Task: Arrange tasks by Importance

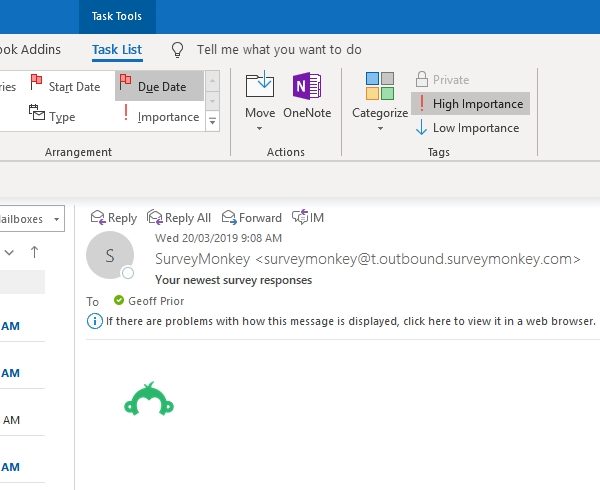Action: (160, 116)
